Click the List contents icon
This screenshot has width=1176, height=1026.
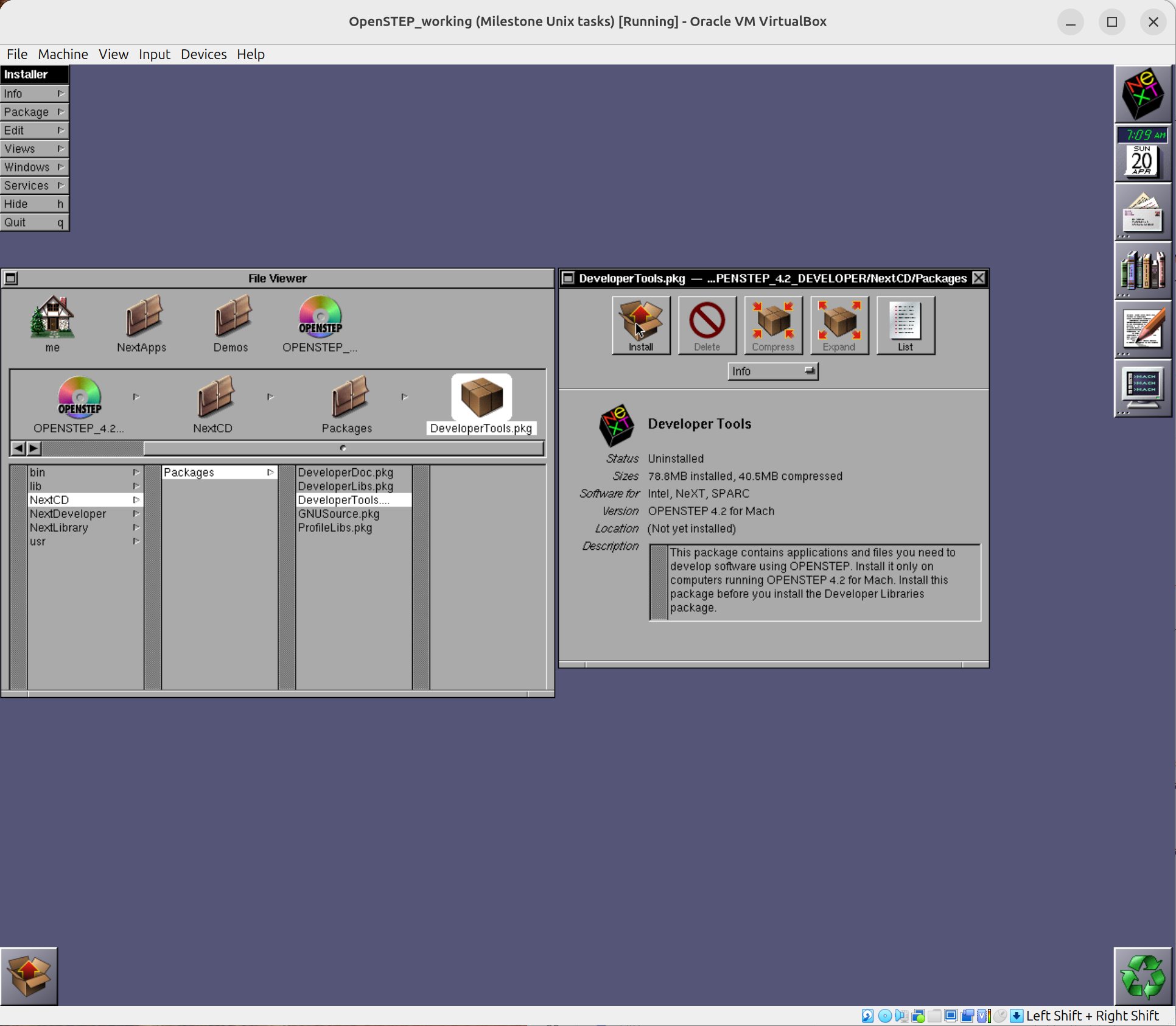pos(905,325)
